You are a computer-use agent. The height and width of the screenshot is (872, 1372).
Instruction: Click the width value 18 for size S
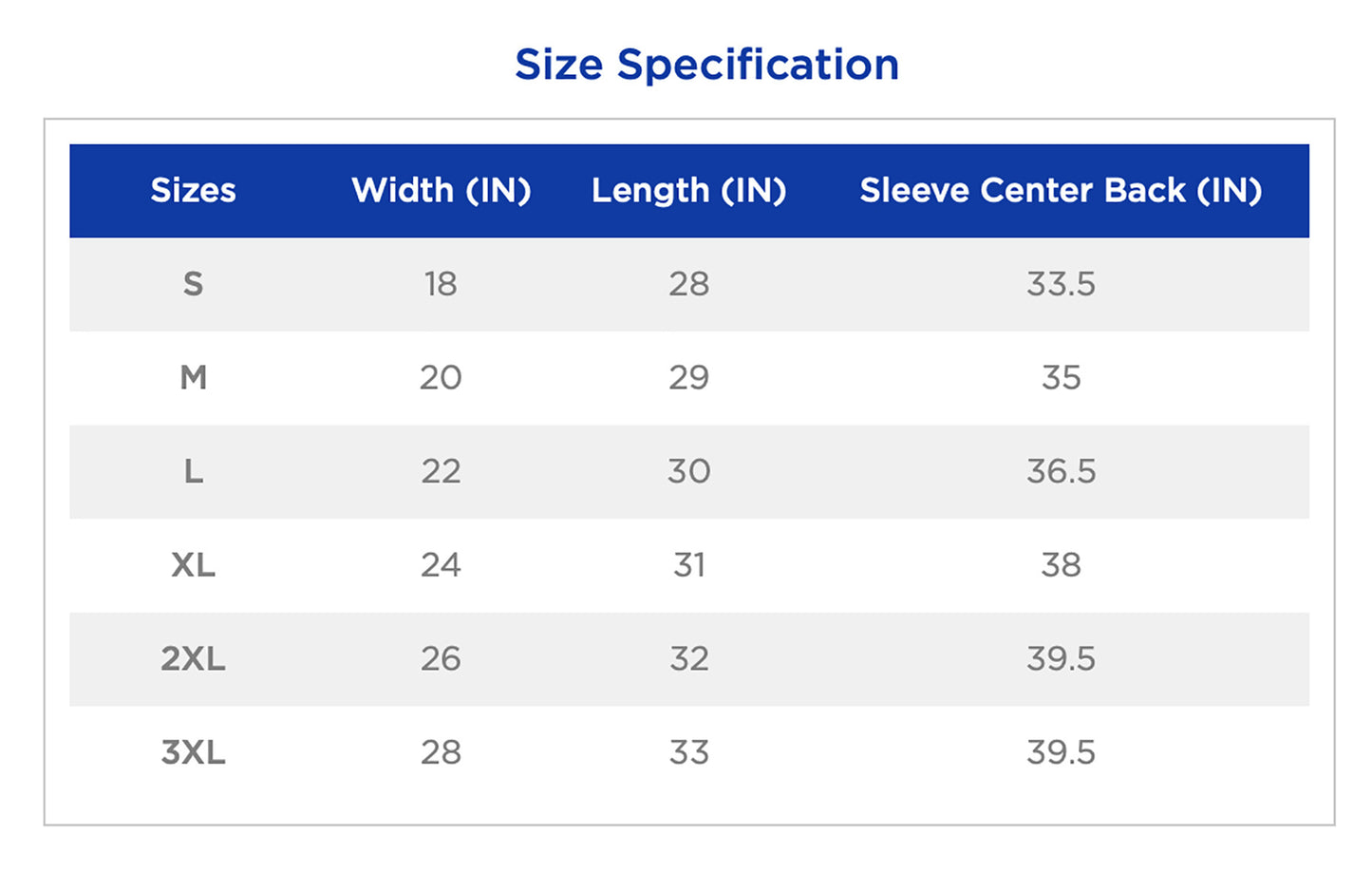[441, 284]
